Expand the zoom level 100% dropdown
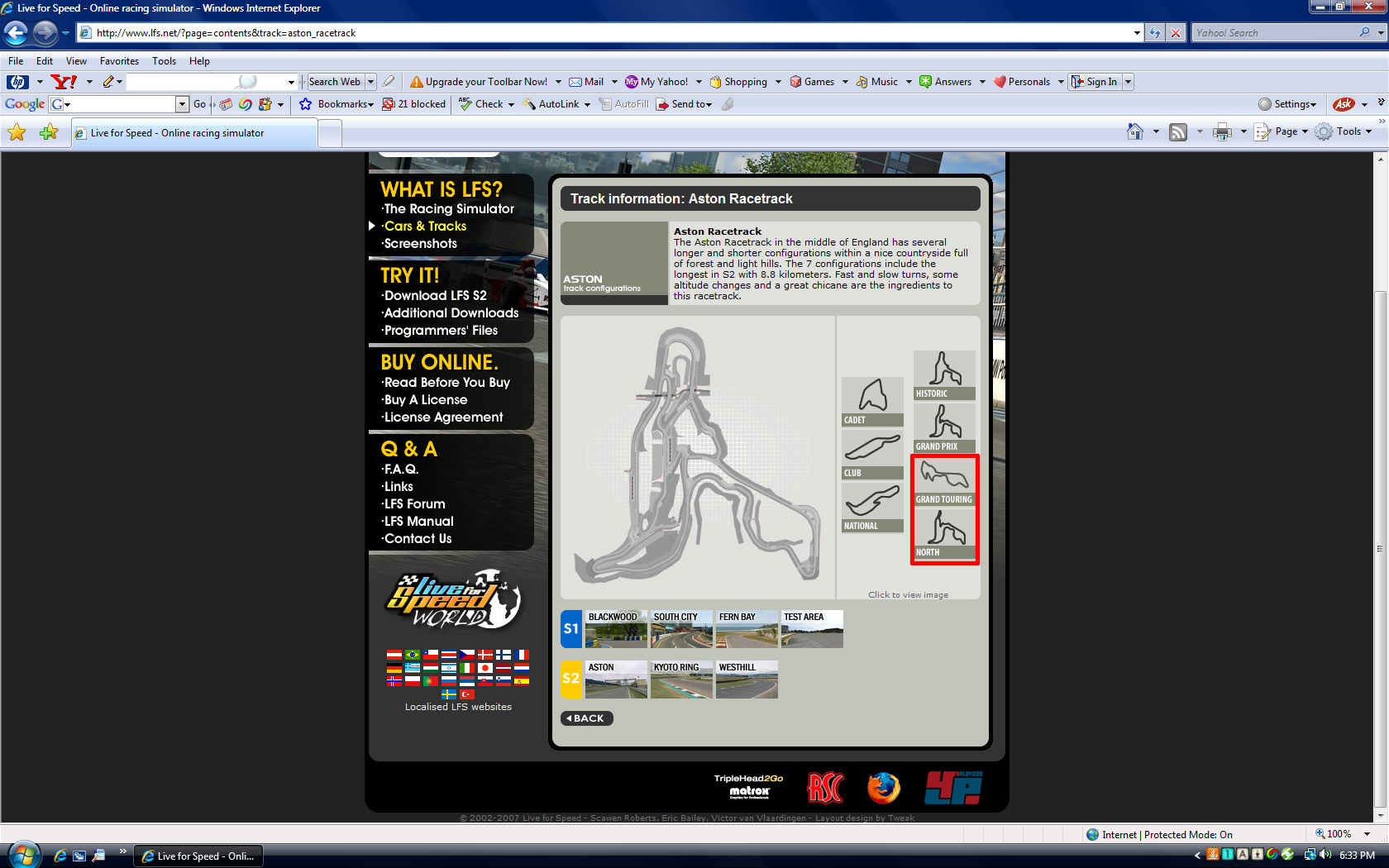Image resolution: width=1389 pixels, height=868 pixels. click(x=1367, y=834)
